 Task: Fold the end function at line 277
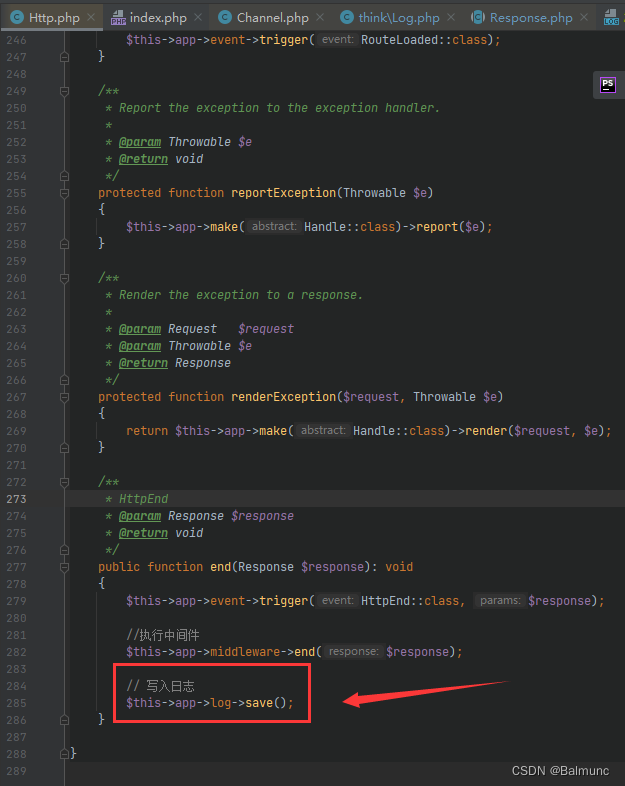pyautogui.click(x=64, y=567)
